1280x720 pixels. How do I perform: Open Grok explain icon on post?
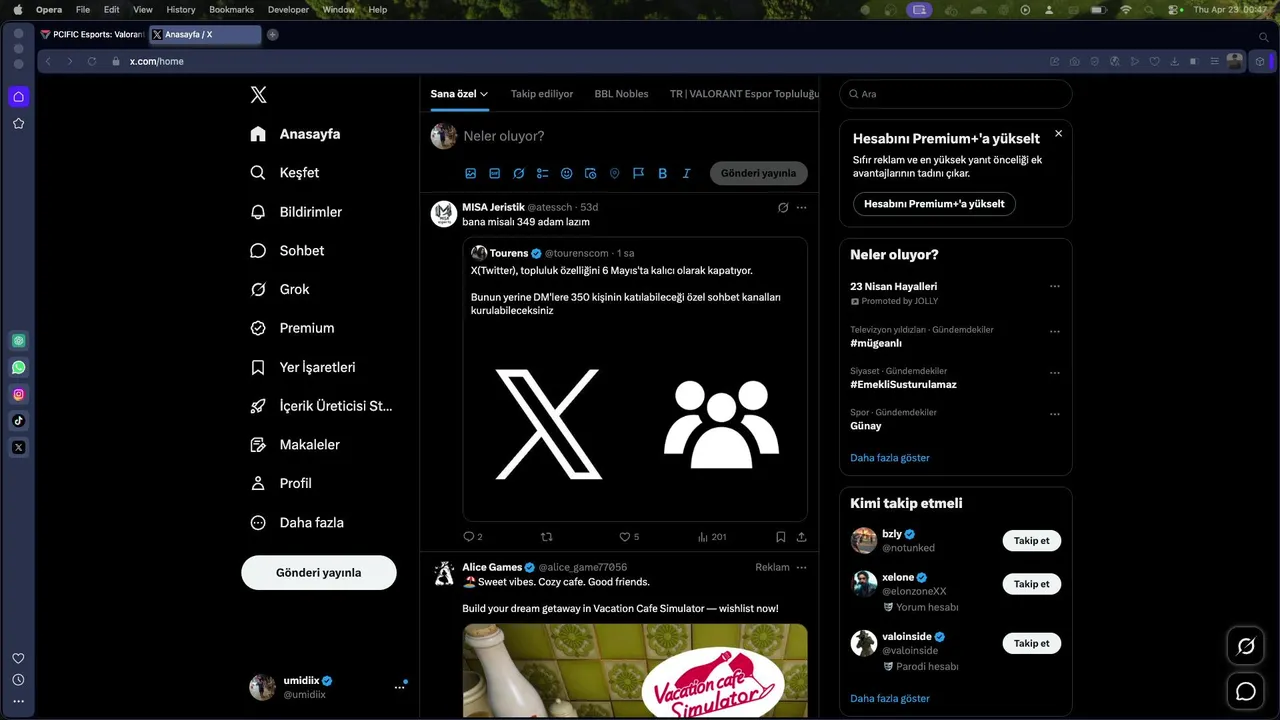(783, 208)
